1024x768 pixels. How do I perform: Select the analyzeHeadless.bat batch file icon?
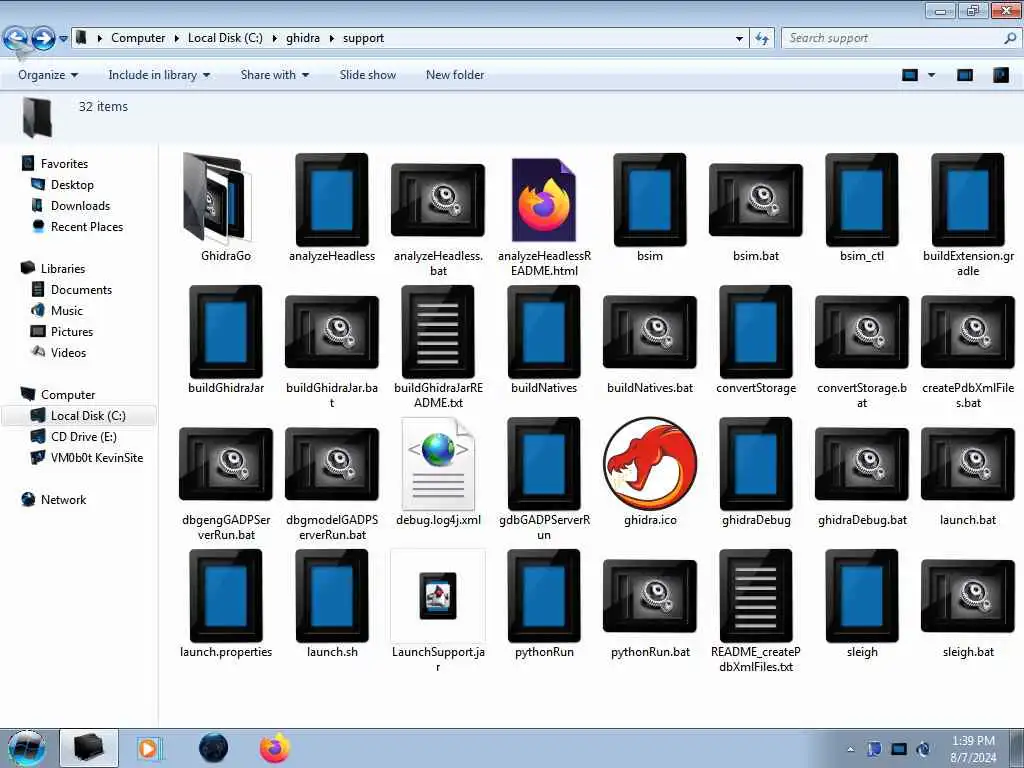point(438,200)
